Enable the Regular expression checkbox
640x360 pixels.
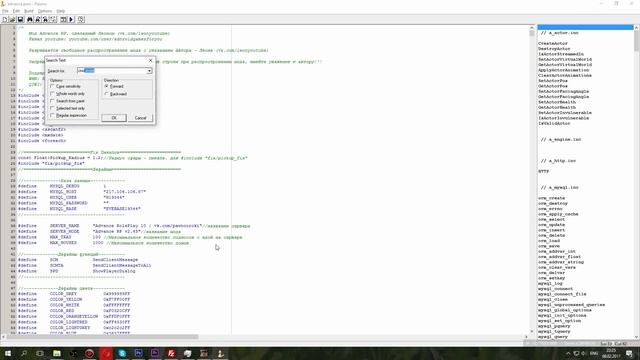tap(52, 116)
